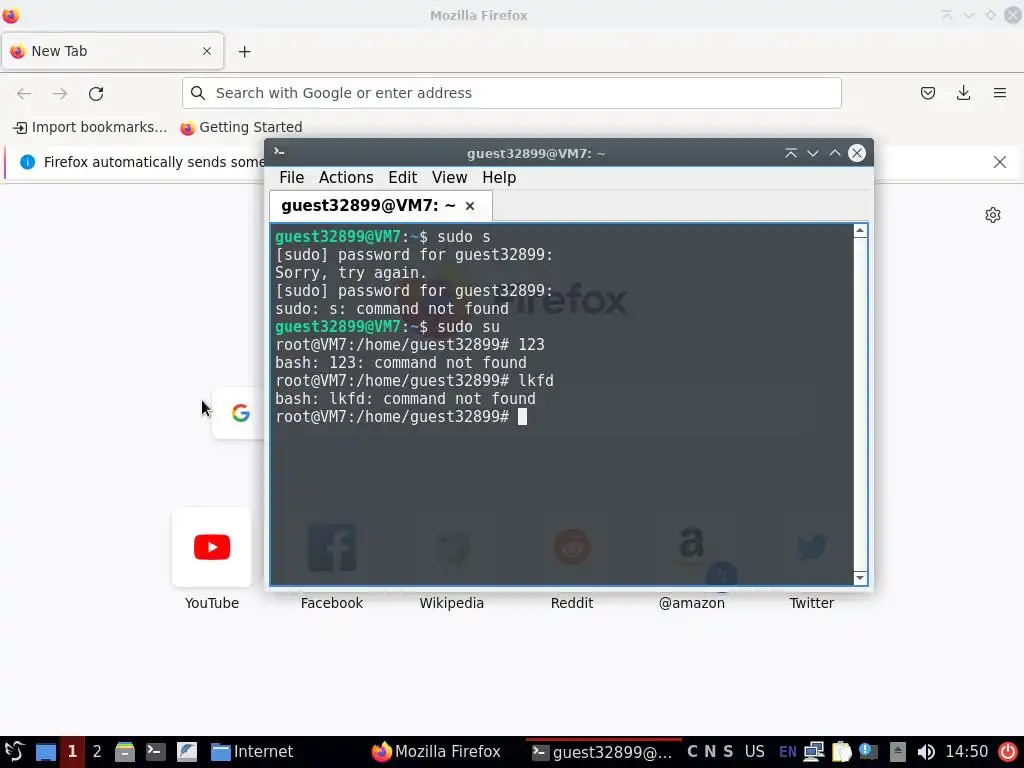The height and width of the screenshot is (768, 1024).
Task: Open the terminal File menu
Action: click(291, 178)
